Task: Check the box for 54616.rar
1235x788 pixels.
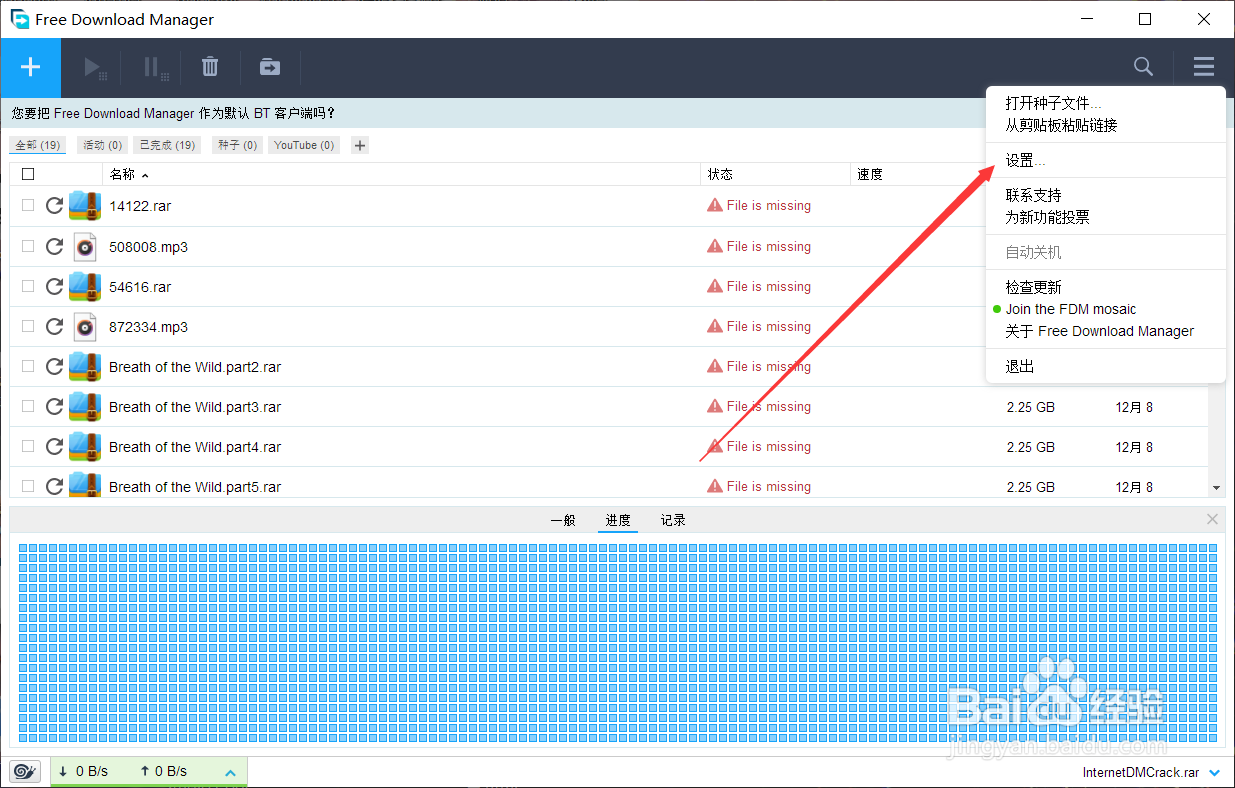Action: pos(28,286)
